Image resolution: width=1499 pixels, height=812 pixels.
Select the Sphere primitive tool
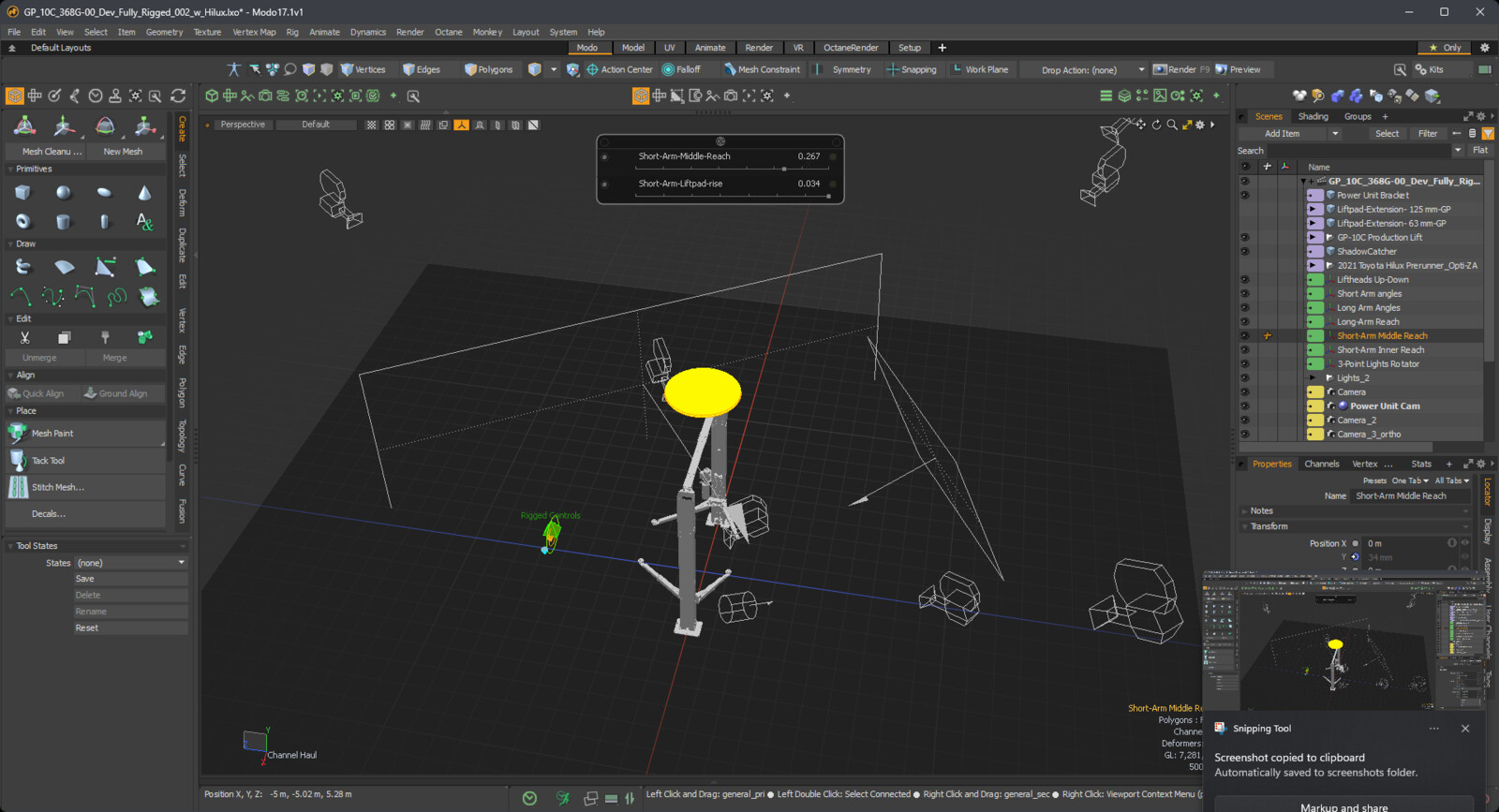(x=63, y=192)
